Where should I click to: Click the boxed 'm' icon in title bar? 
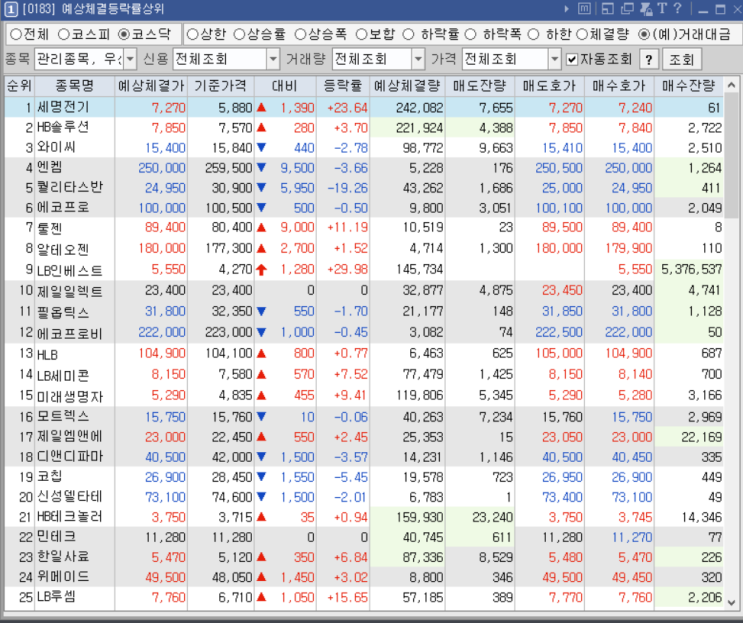(x=584, y=9)
